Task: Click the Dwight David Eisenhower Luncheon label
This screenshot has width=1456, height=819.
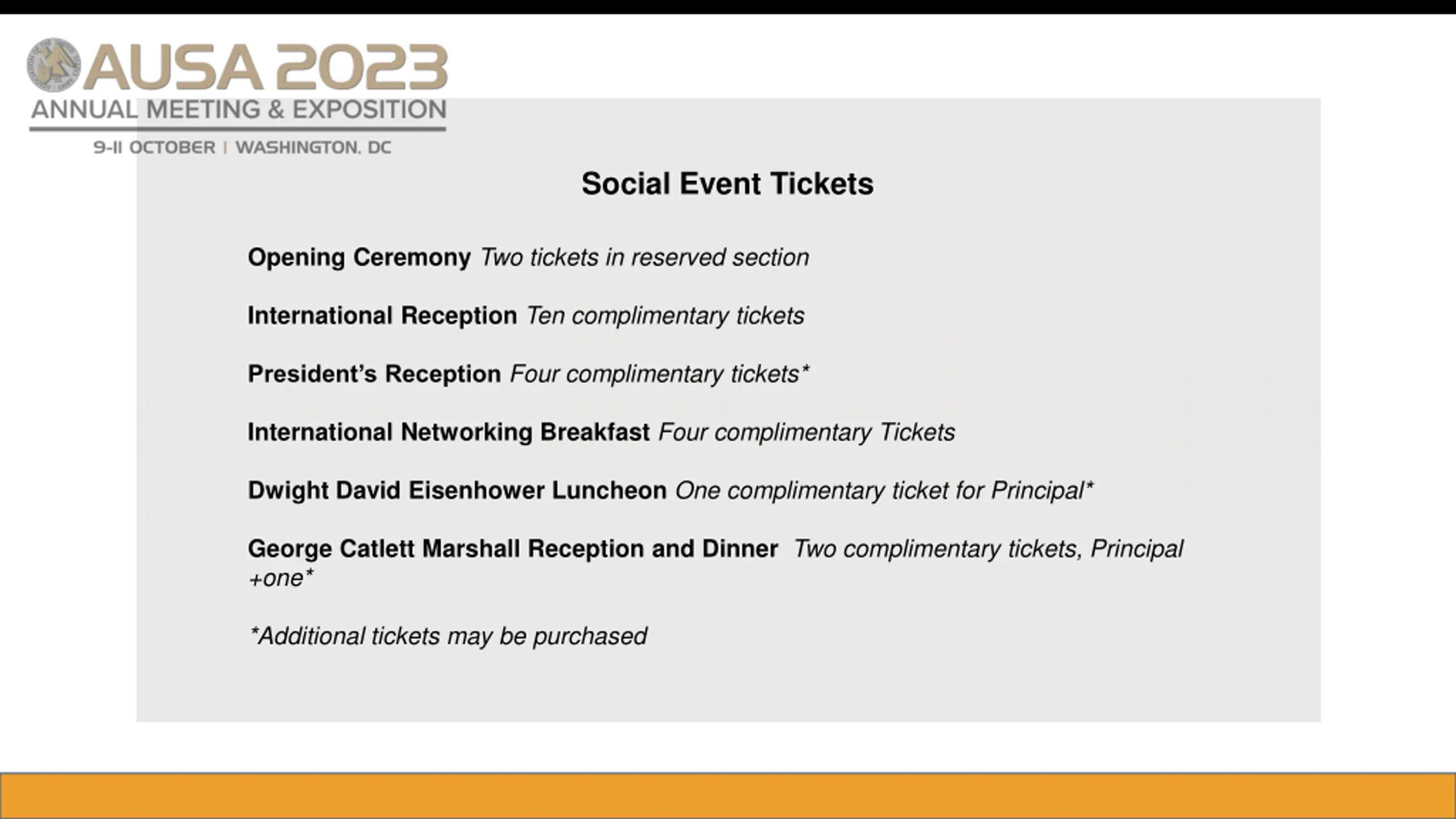Action: click(x=457, y=491)
